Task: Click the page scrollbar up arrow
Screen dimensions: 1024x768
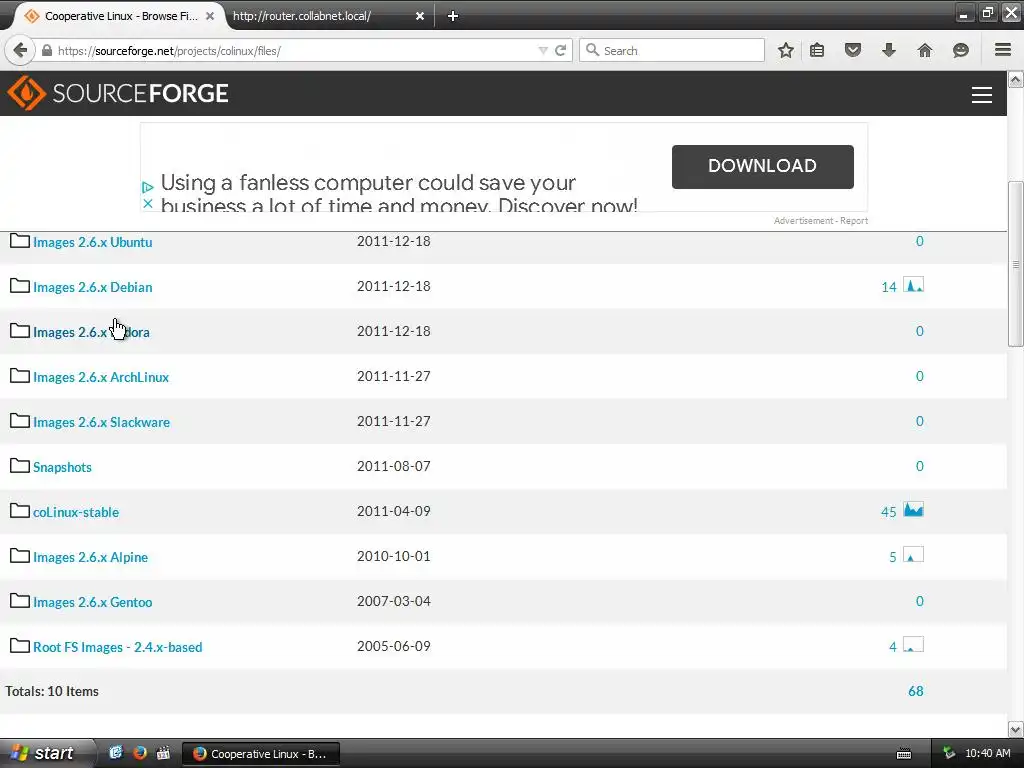Action: point(1016,80)
